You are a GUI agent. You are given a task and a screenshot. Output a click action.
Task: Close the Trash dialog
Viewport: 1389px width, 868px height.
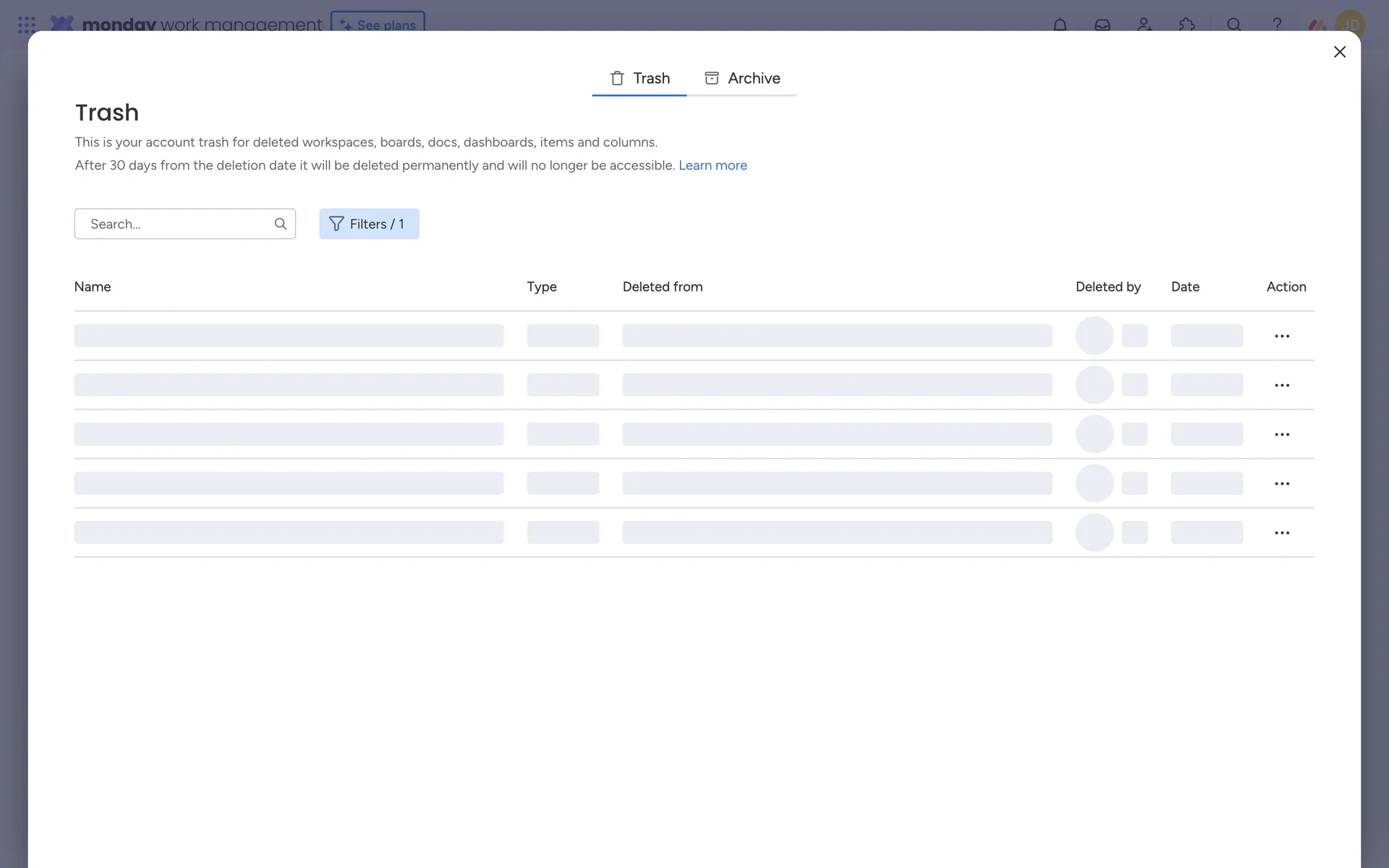[1339, 51]
